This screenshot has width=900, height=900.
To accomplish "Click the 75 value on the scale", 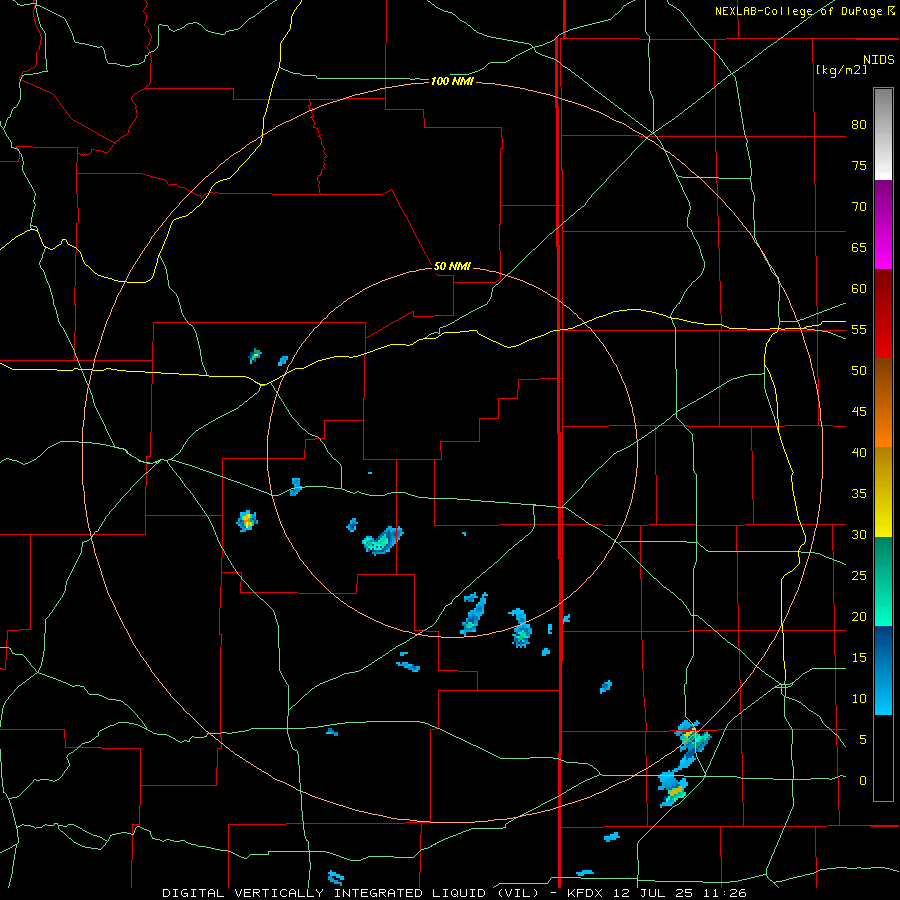I will tap(859, 165).
